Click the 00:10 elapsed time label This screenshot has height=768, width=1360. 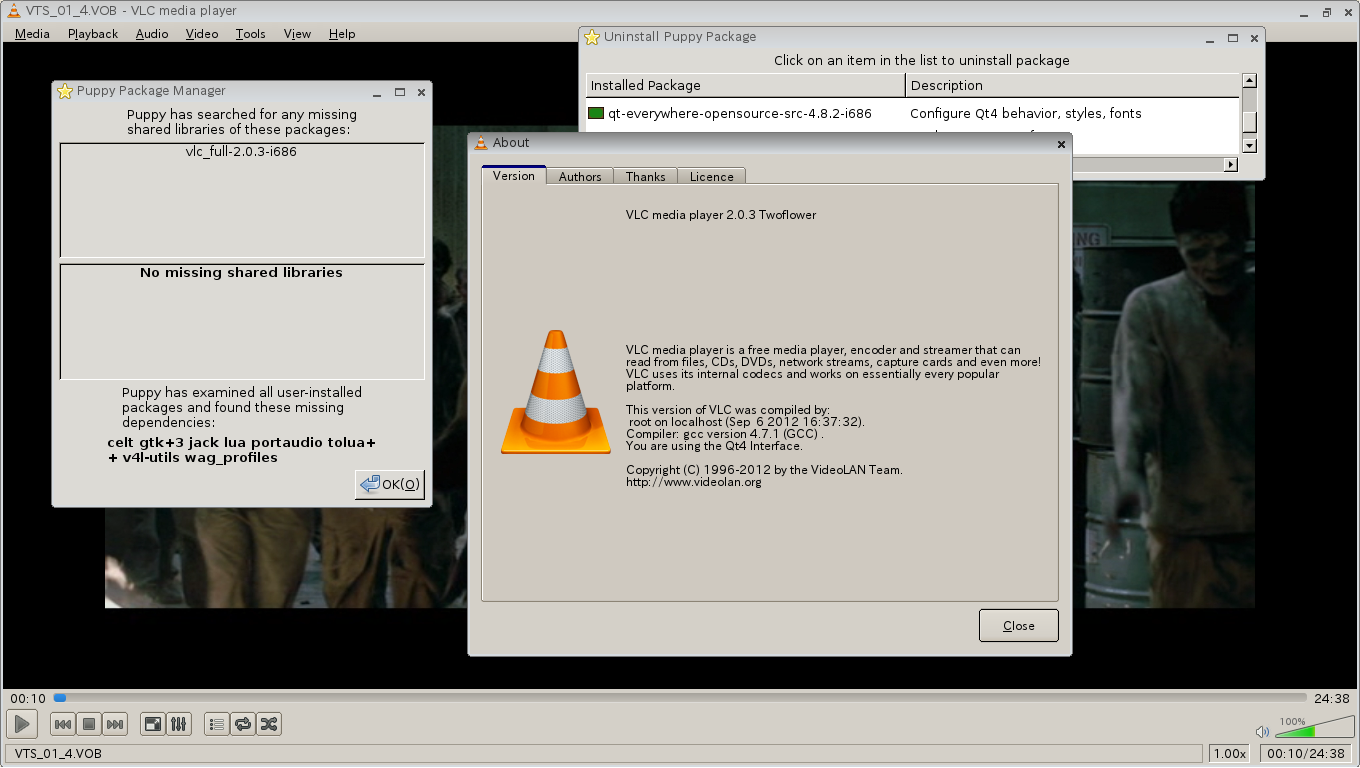click(x=28, y=698)
